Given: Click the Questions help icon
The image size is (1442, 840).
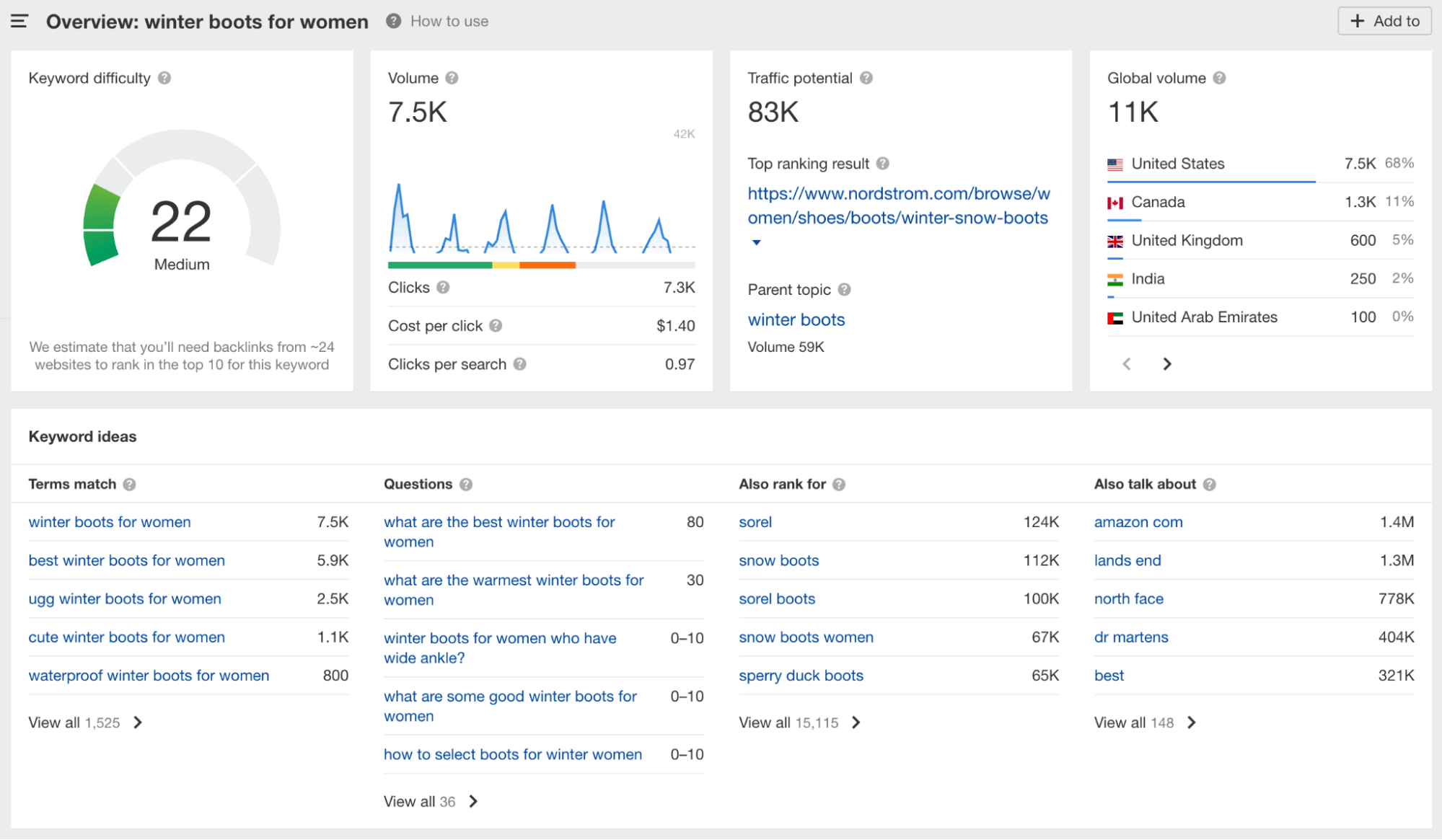Looking at the screenshot, I should [466, 485].
